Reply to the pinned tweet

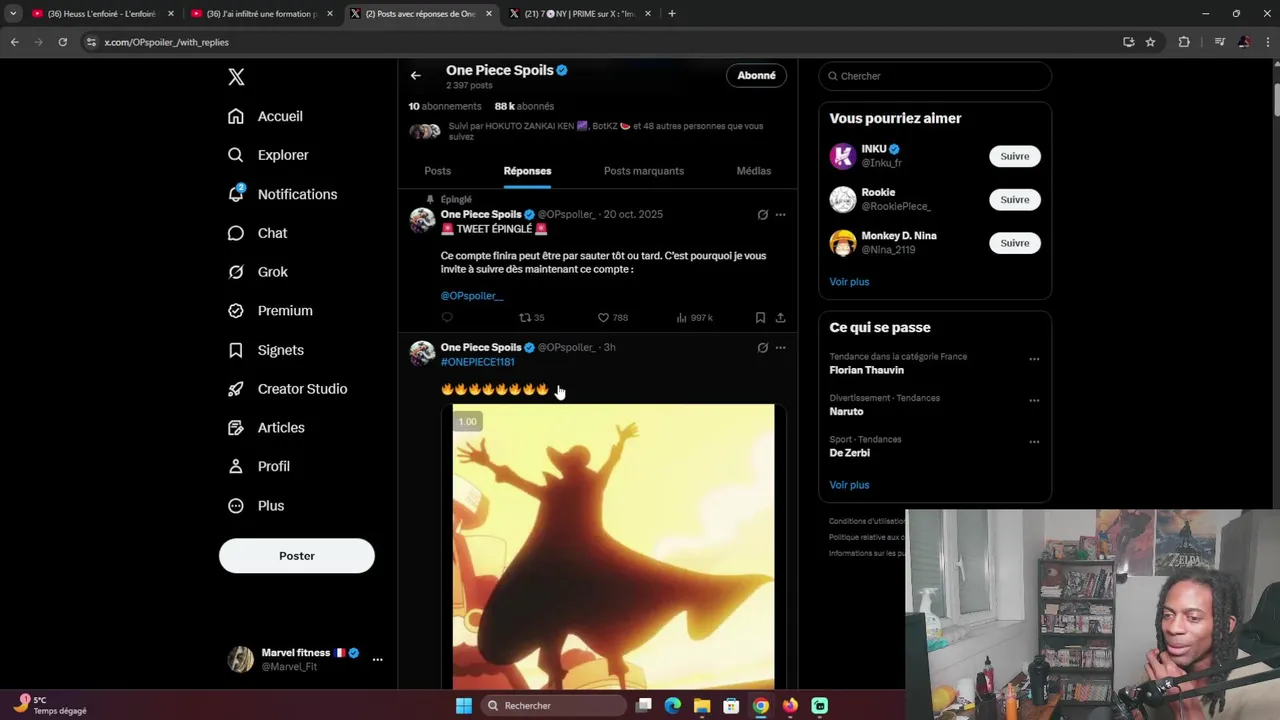[x=447, y=317]
